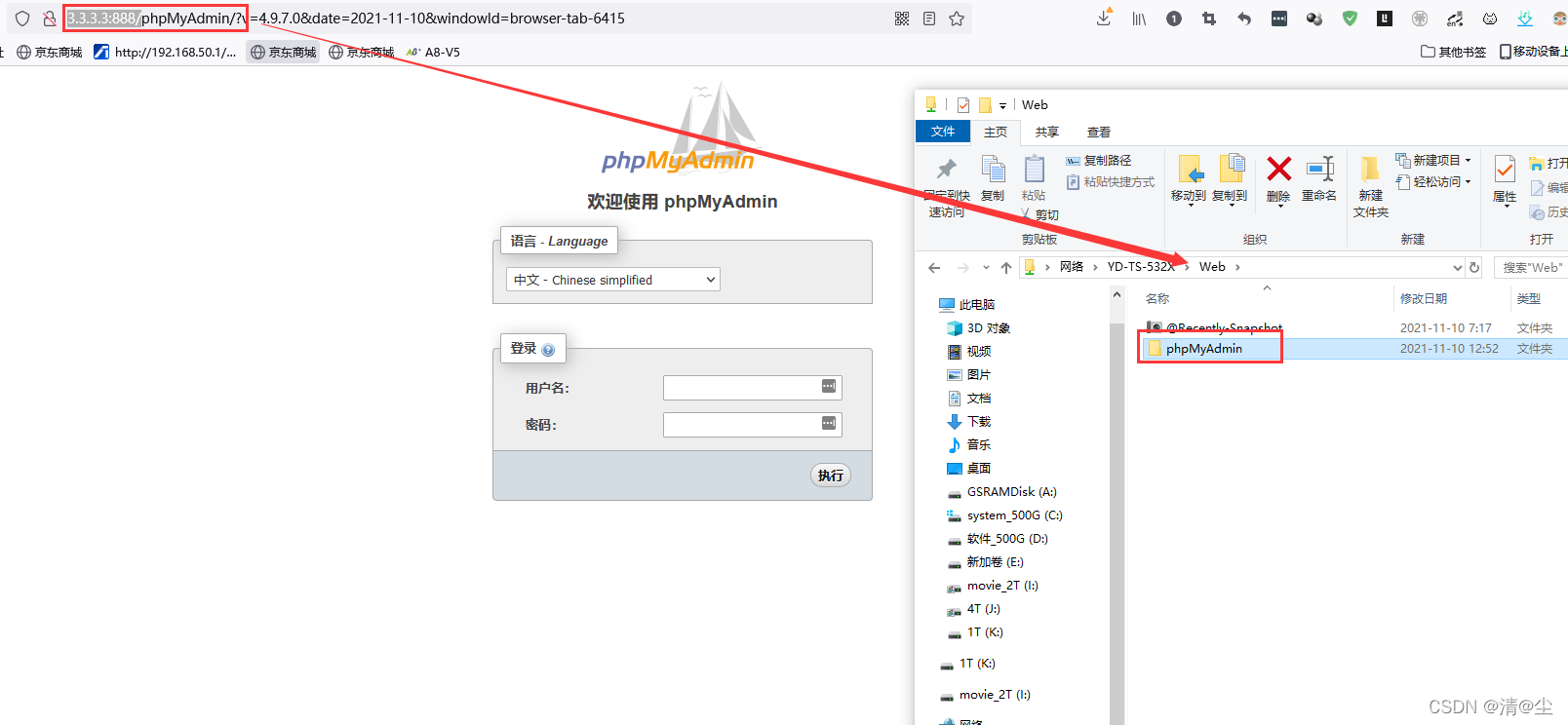Sort by the 修改日期 column header
1568x725 pixels.
tap(1424, 299)
